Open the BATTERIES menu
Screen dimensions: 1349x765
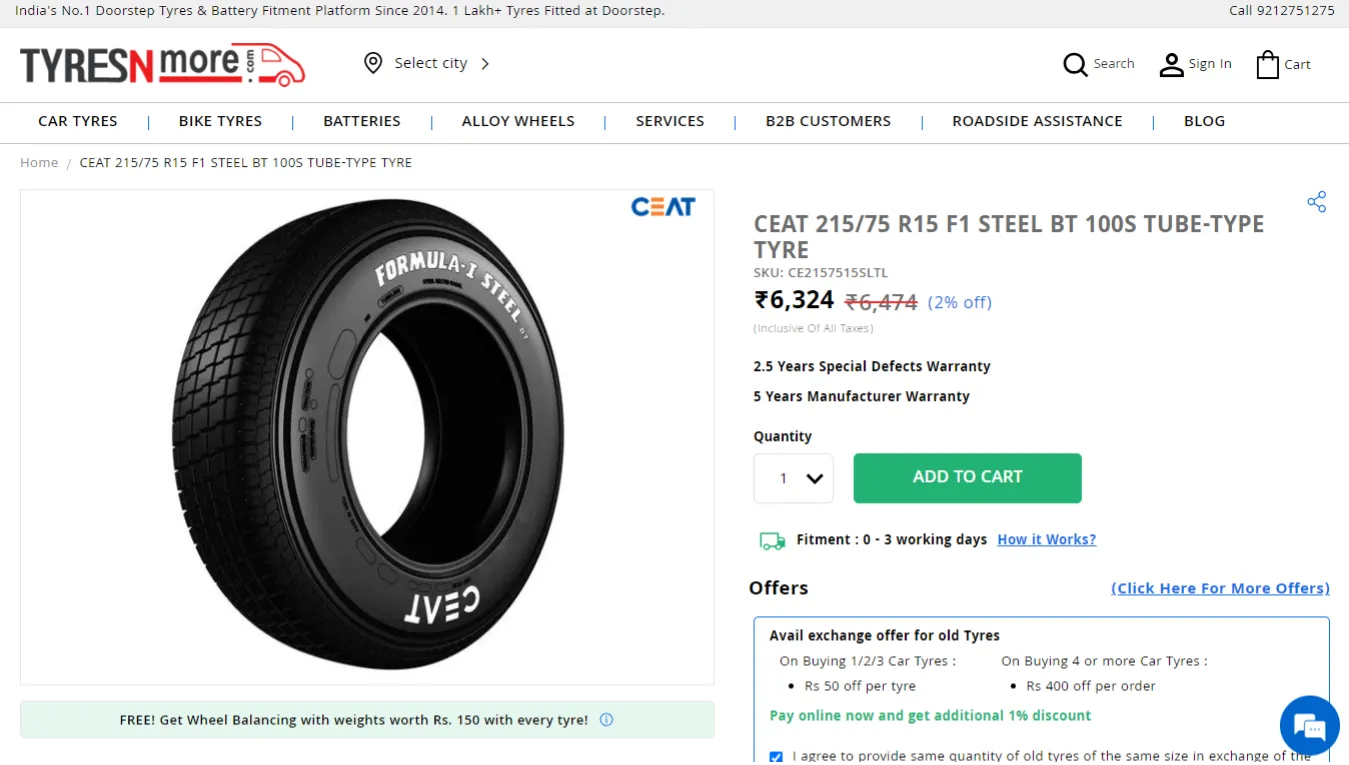362,121
